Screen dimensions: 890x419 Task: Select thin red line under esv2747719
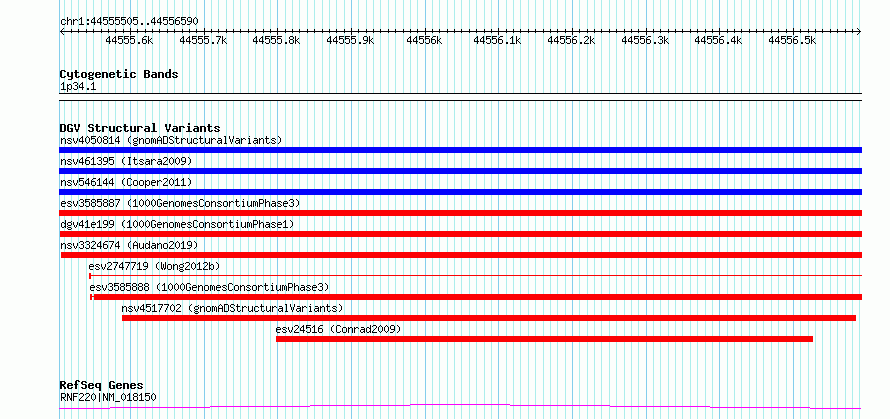(476, 276)
